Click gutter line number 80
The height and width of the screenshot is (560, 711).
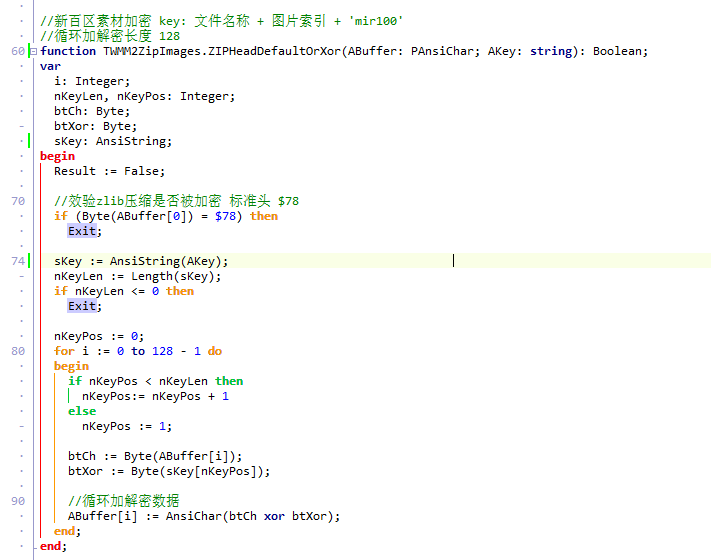pyautogui.click(x=18, y=351)
